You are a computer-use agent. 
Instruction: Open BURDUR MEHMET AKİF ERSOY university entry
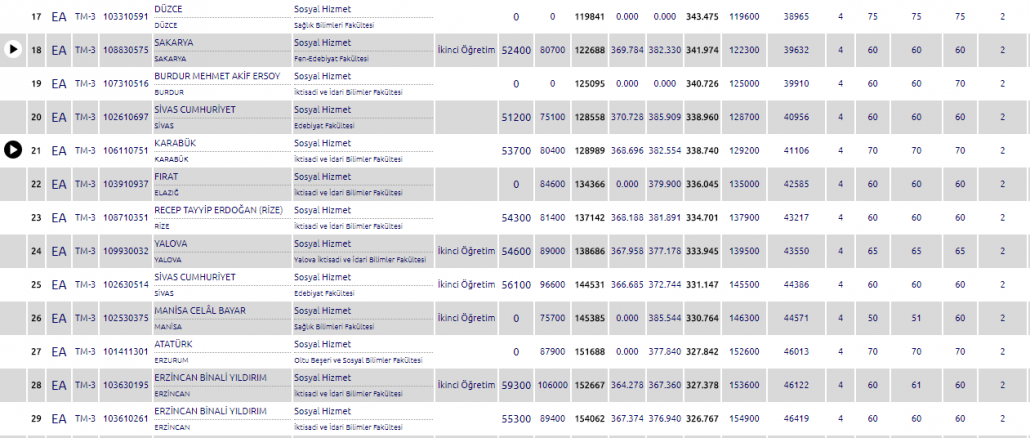pyautogui.click(x=214, y=76)
